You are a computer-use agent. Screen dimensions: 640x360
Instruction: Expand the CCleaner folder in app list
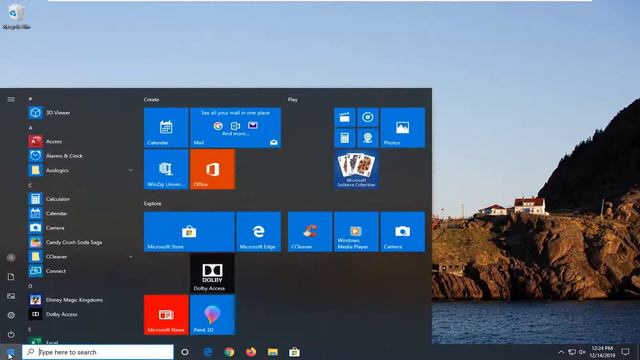(80, 256)
